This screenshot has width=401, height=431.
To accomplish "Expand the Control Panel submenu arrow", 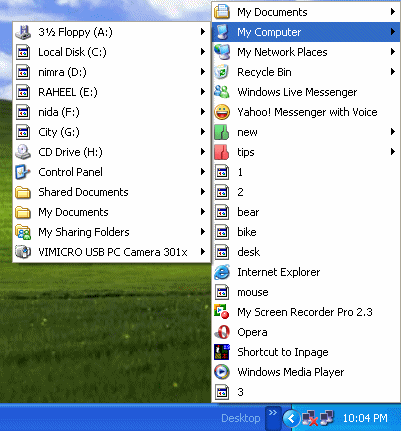I will click(203, 172).
